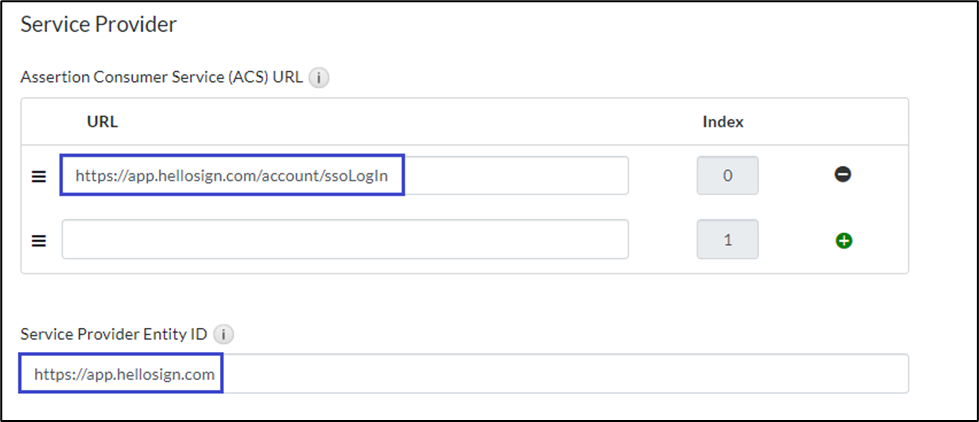The height and width of the screenshot is (422, 979).
Task: Add a new ACS URL row
Action: (x=843, y=240)
